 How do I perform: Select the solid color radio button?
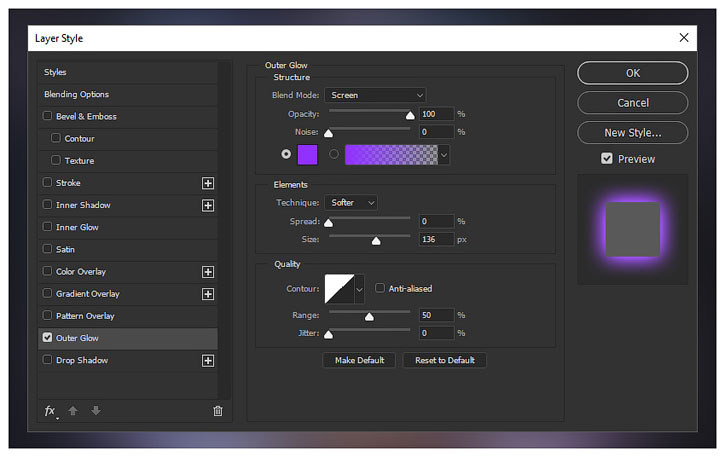pyautogui.click(x=286, y=154)
